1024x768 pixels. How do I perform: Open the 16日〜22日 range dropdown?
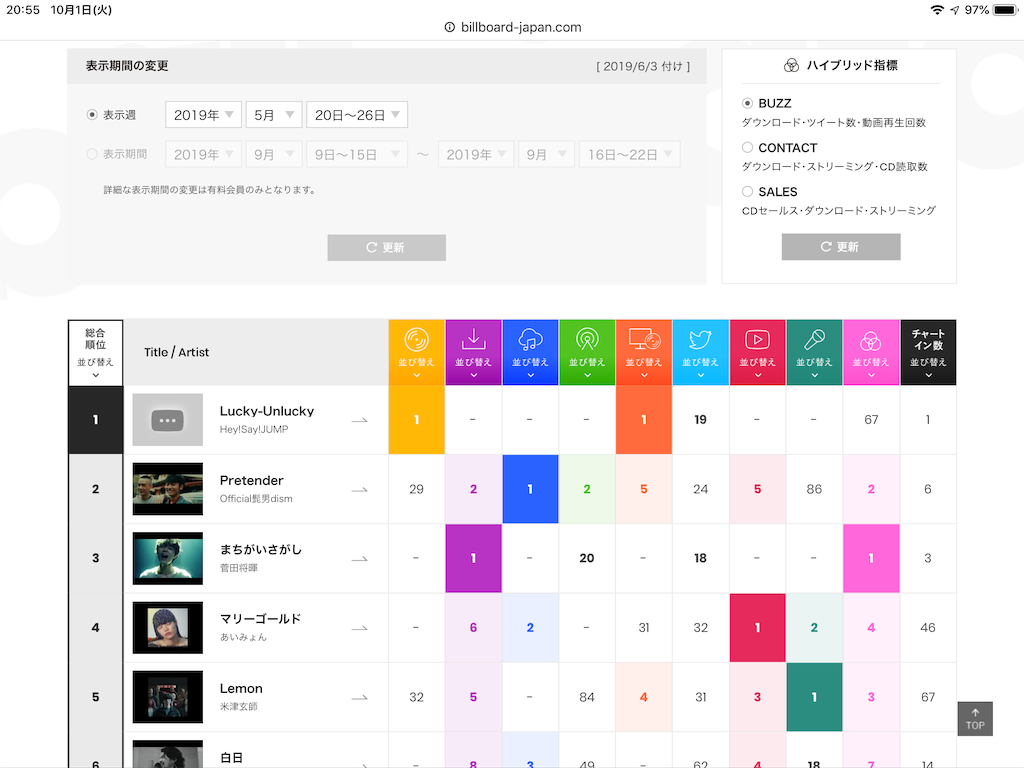[x=630, y=154]
